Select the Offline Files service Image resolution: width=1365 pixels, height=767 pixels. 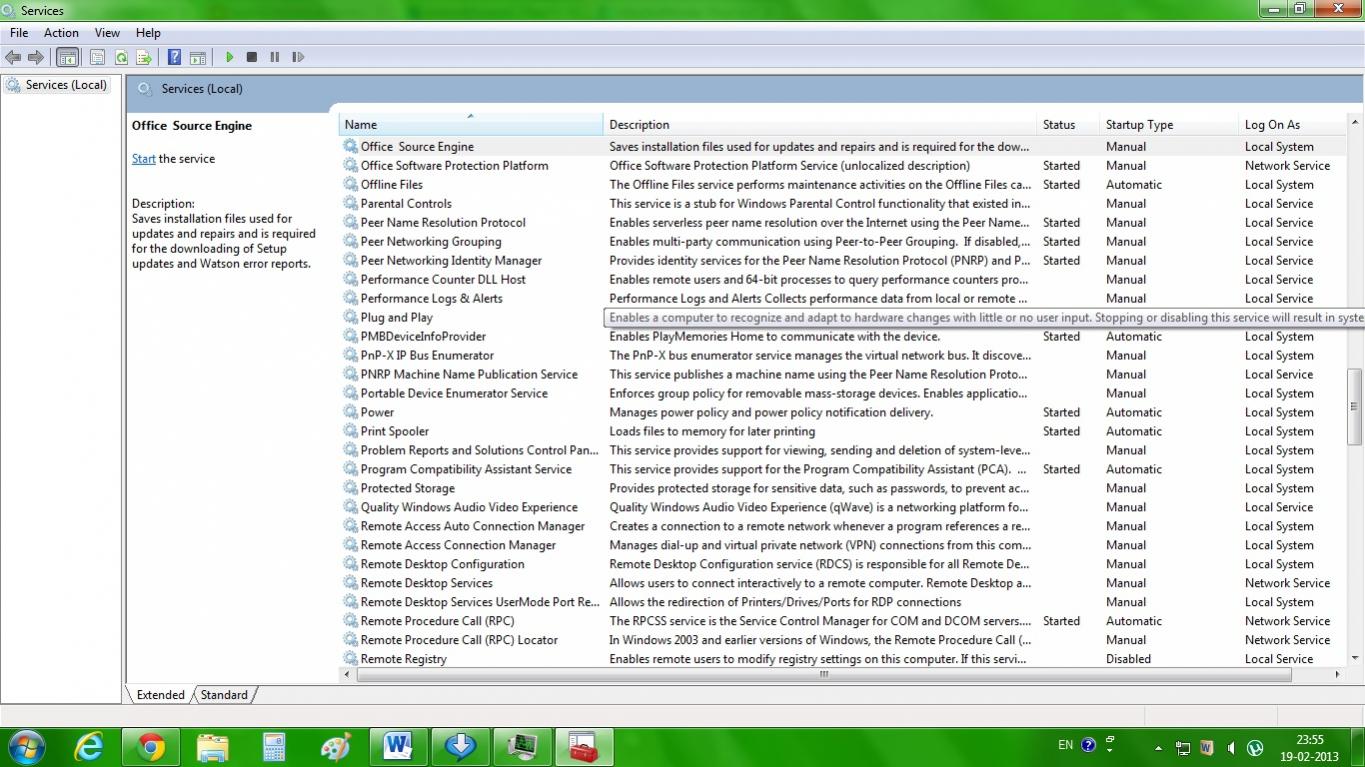coord(391,185)
